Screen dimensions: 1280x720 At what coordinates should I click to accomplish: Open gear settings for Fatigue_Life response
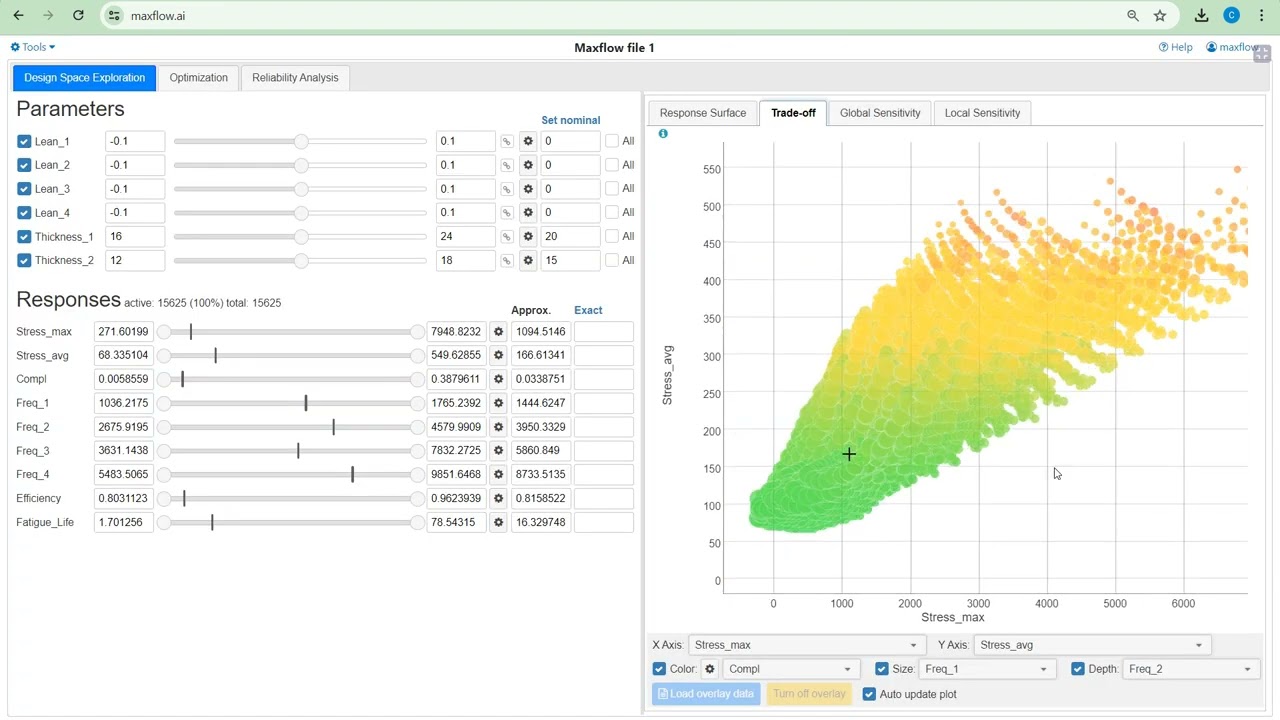pyautogui.click(x=498, y=522)
